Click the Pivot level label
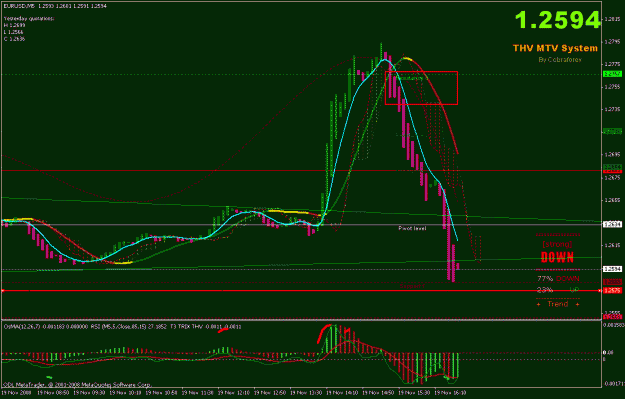The width and height of the screenshot is (625, 399). (x=412, y=228)
